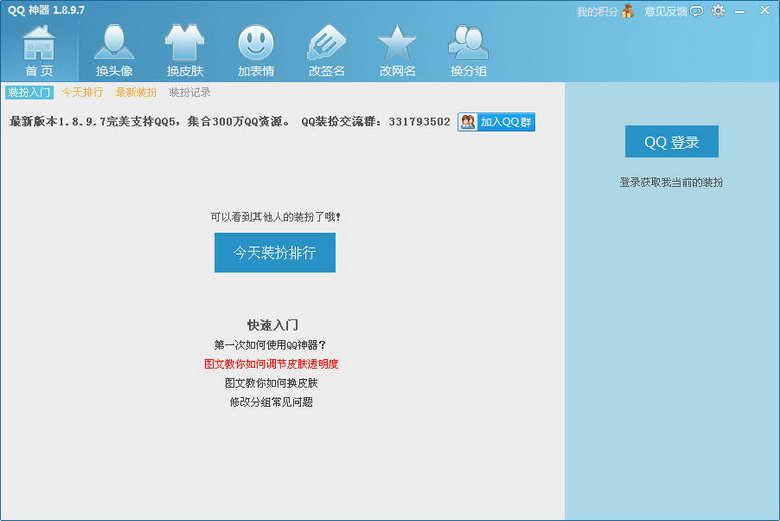Viewport: 780px width, 521px height.
Task: Open 第一次如何使用QQ神器 link
Action: 270,345
